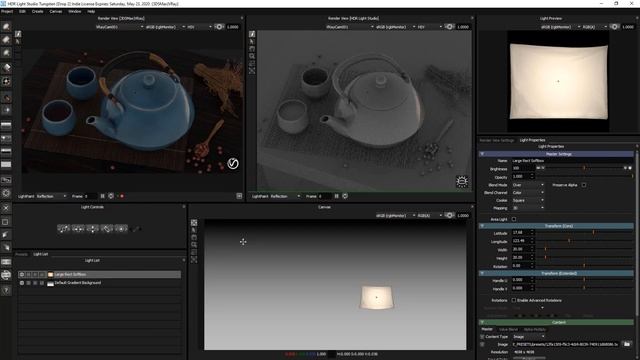Select LightPaint brush in HDR Light Studio view
This screenshot has width=640, height=360.
[252, 34]
